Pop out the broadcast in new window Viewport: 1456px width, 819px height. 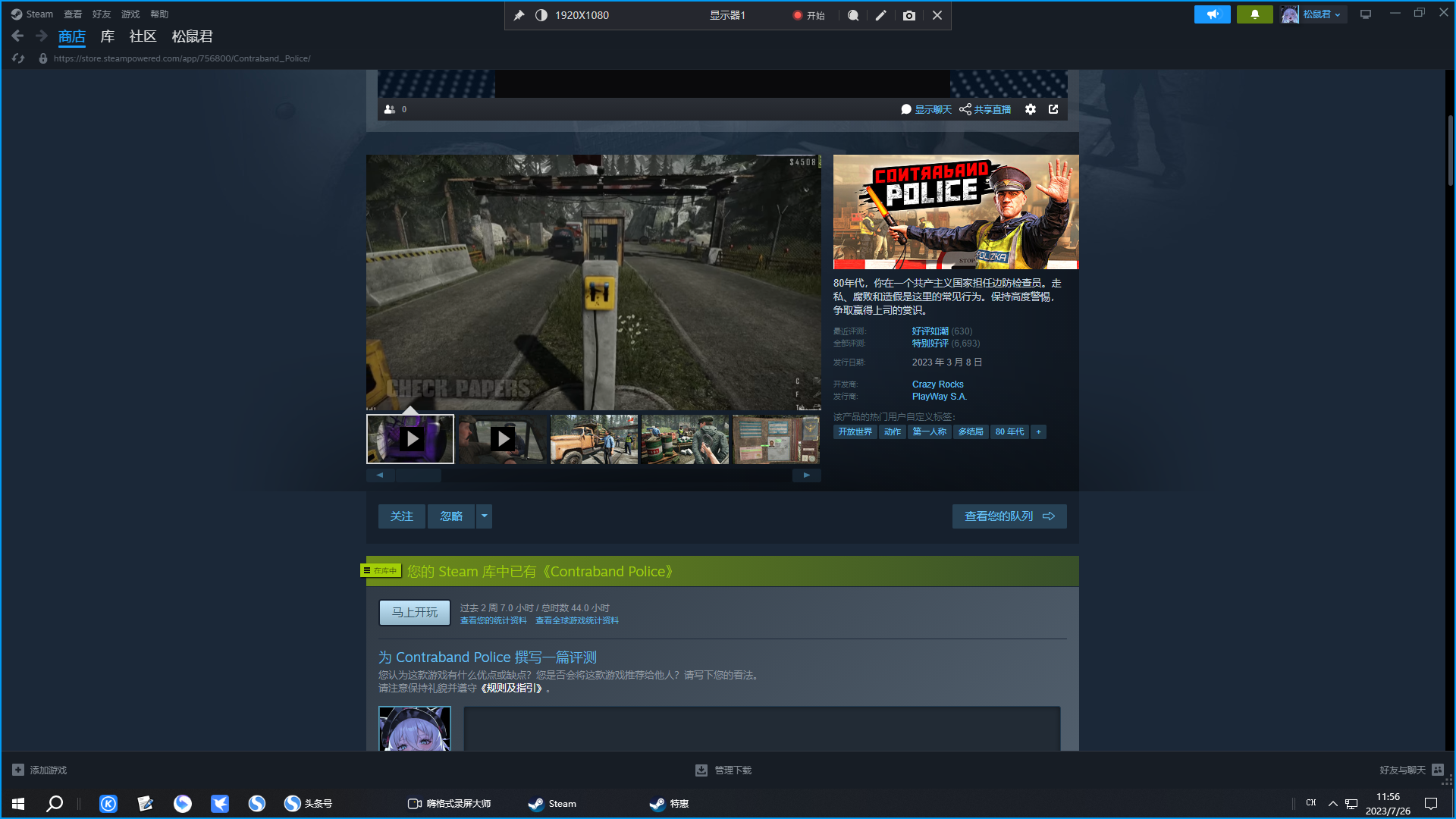[1053, 109]
